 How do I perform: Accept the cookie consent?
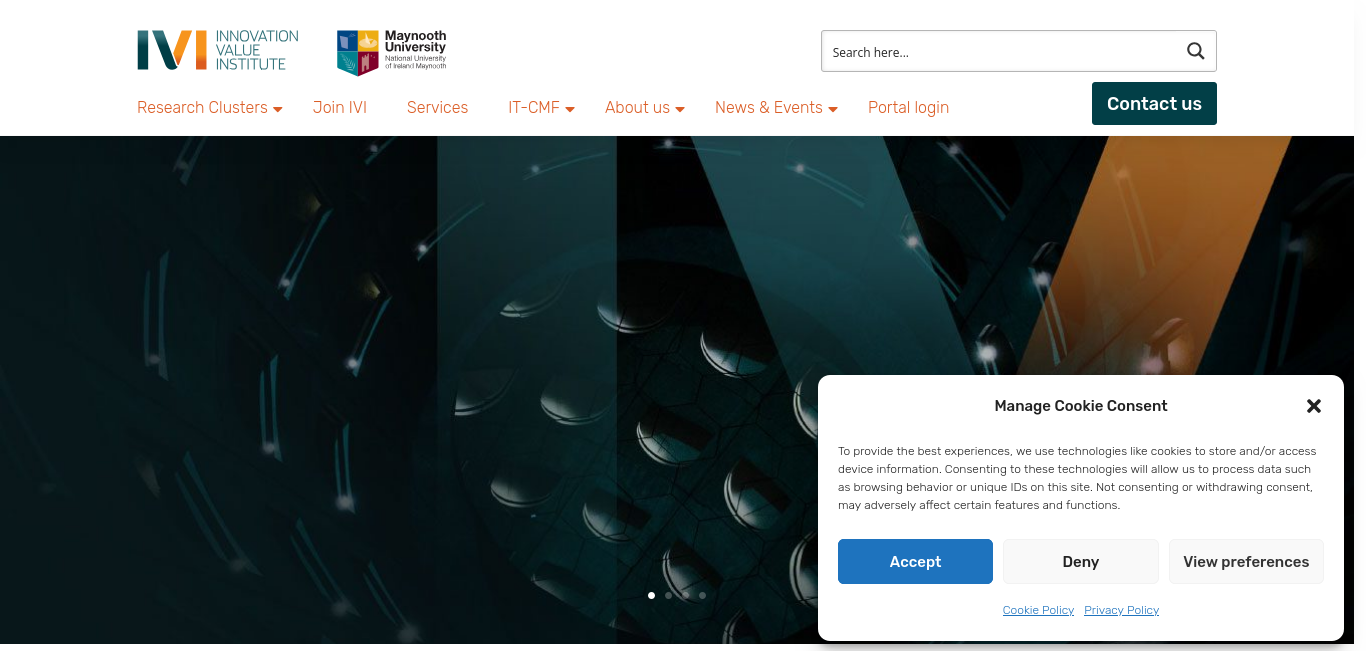pos(915,562)
